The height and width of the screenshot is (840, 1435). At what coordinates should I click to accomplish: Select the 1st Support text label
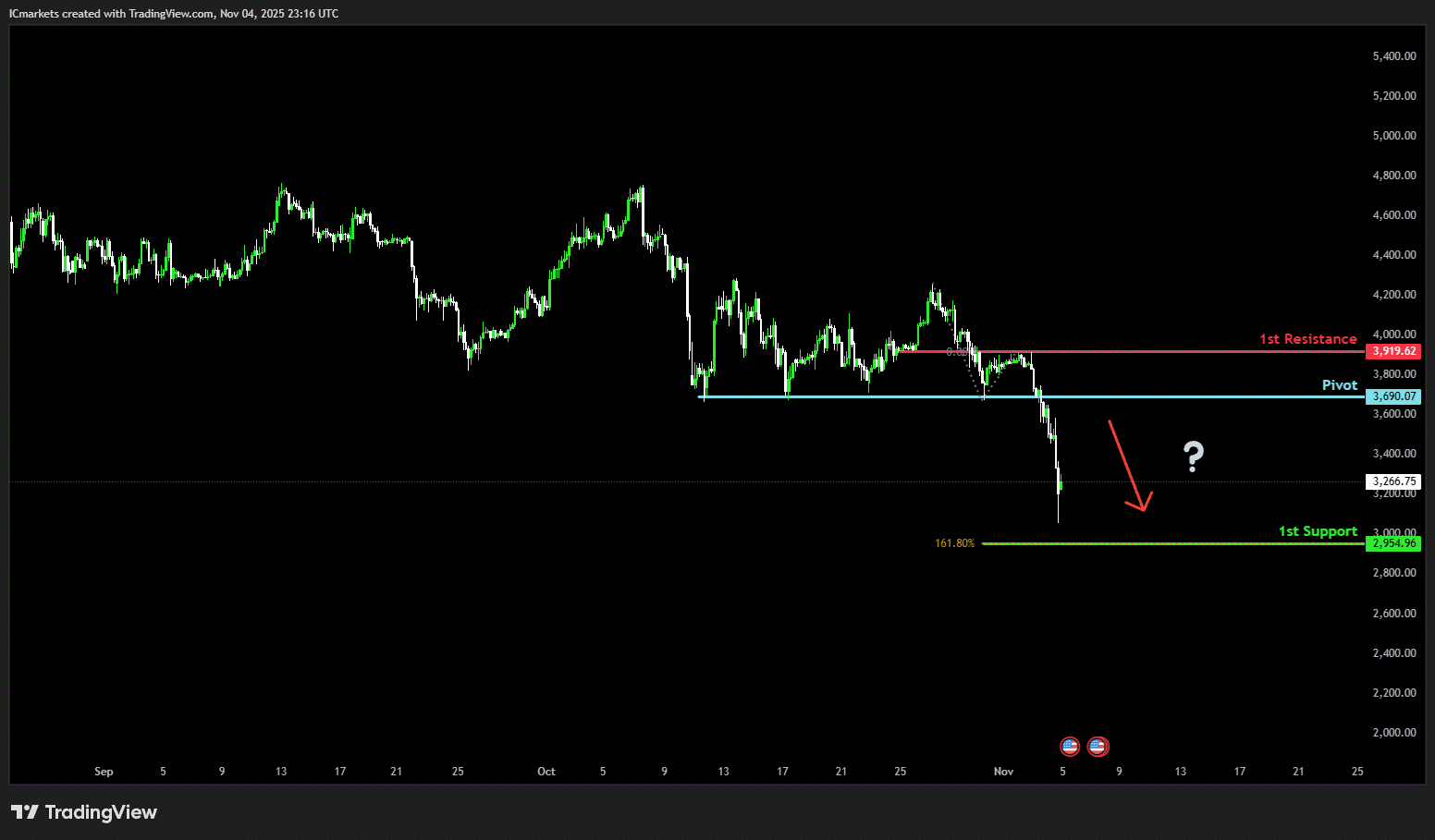(x=1318, y=531)
